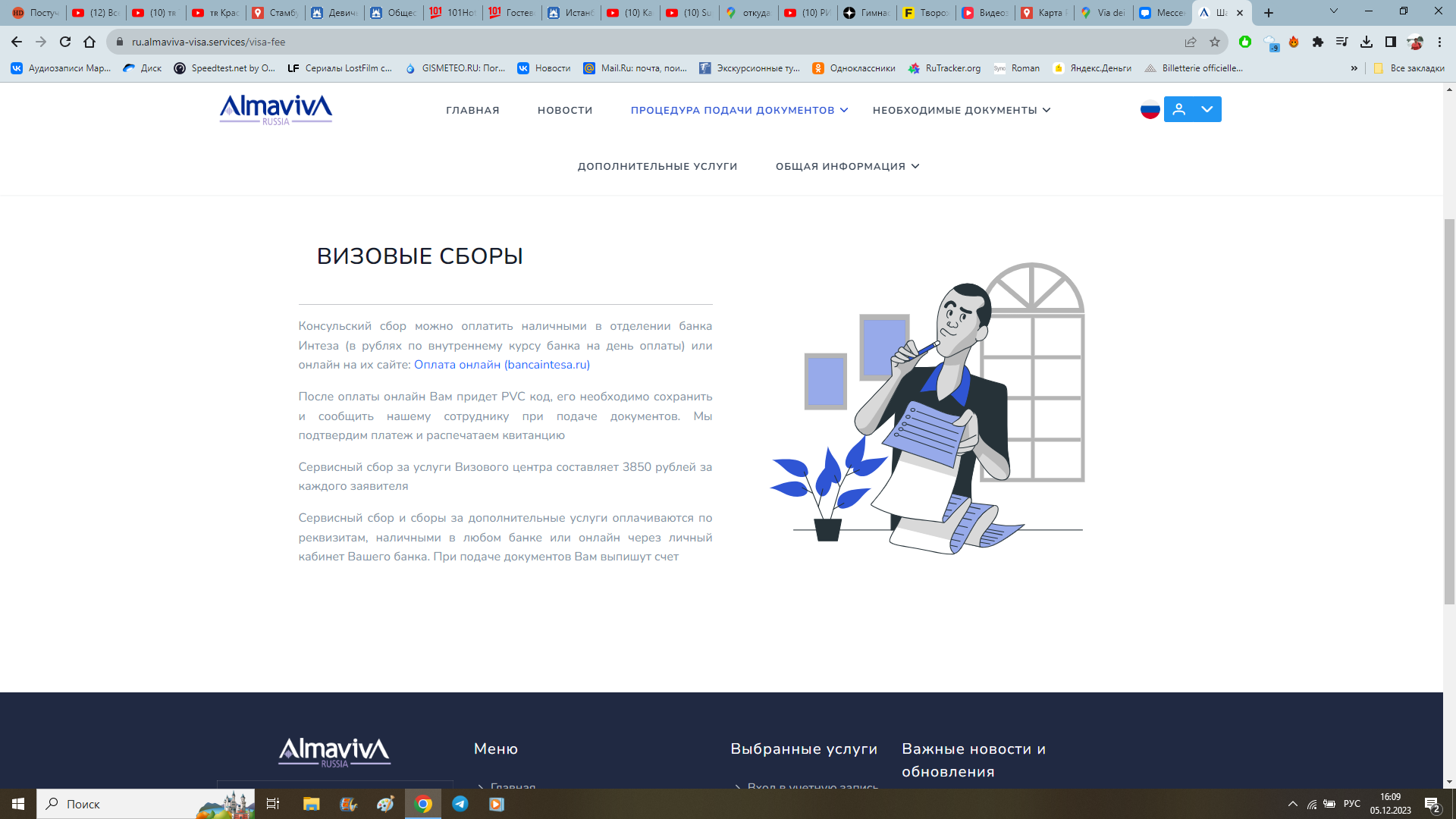Open VK Новости bookmark

pos(544,68)
